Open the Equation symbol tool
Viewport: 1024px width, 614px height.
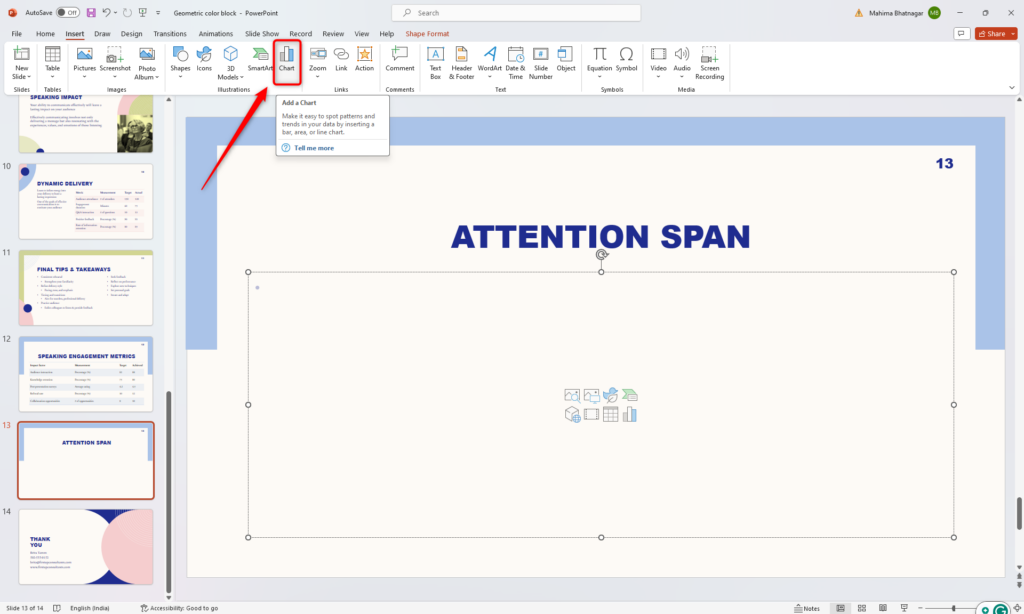(599, 58)
